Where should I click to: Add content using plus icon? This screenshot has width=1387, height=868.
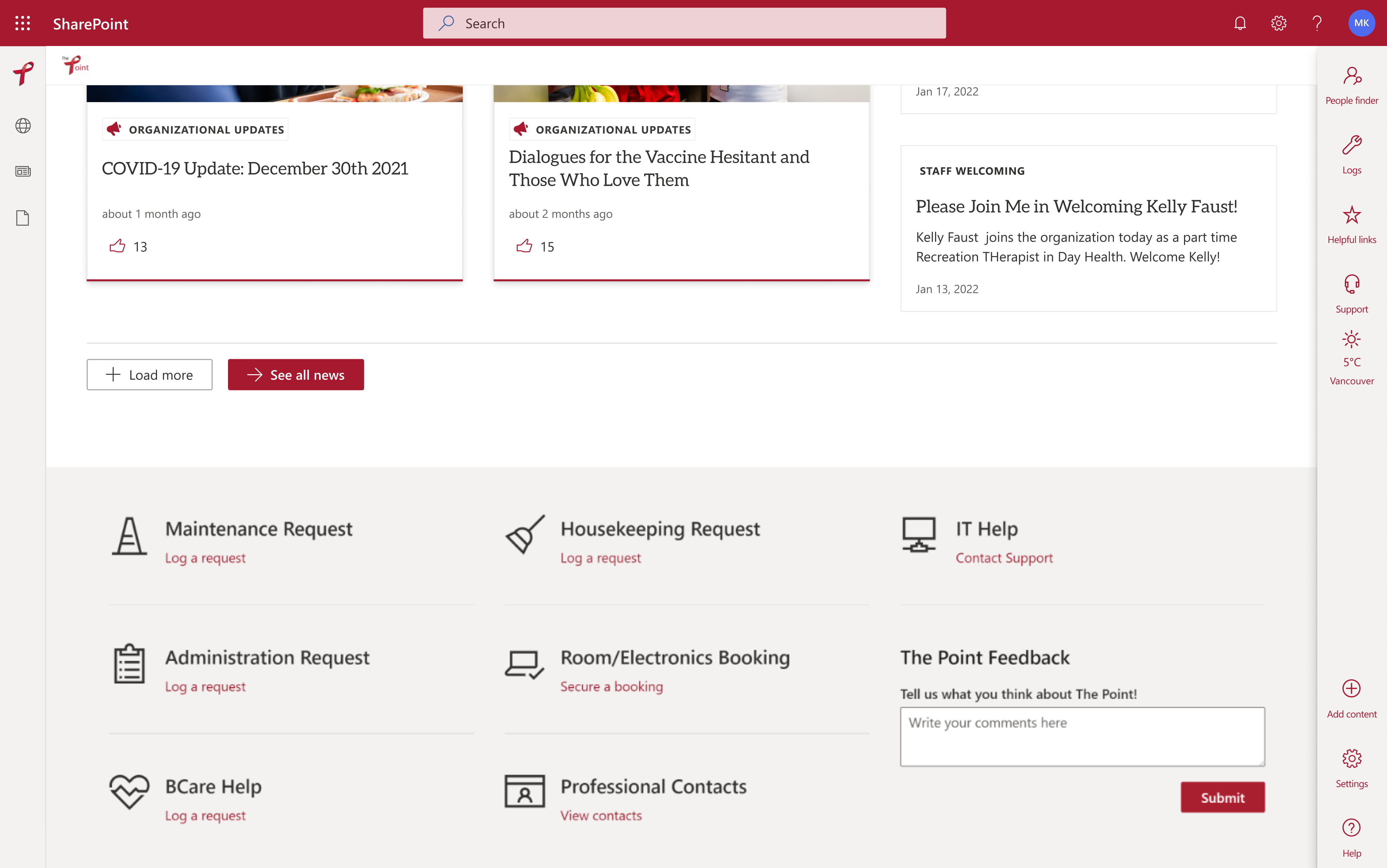1351,689
